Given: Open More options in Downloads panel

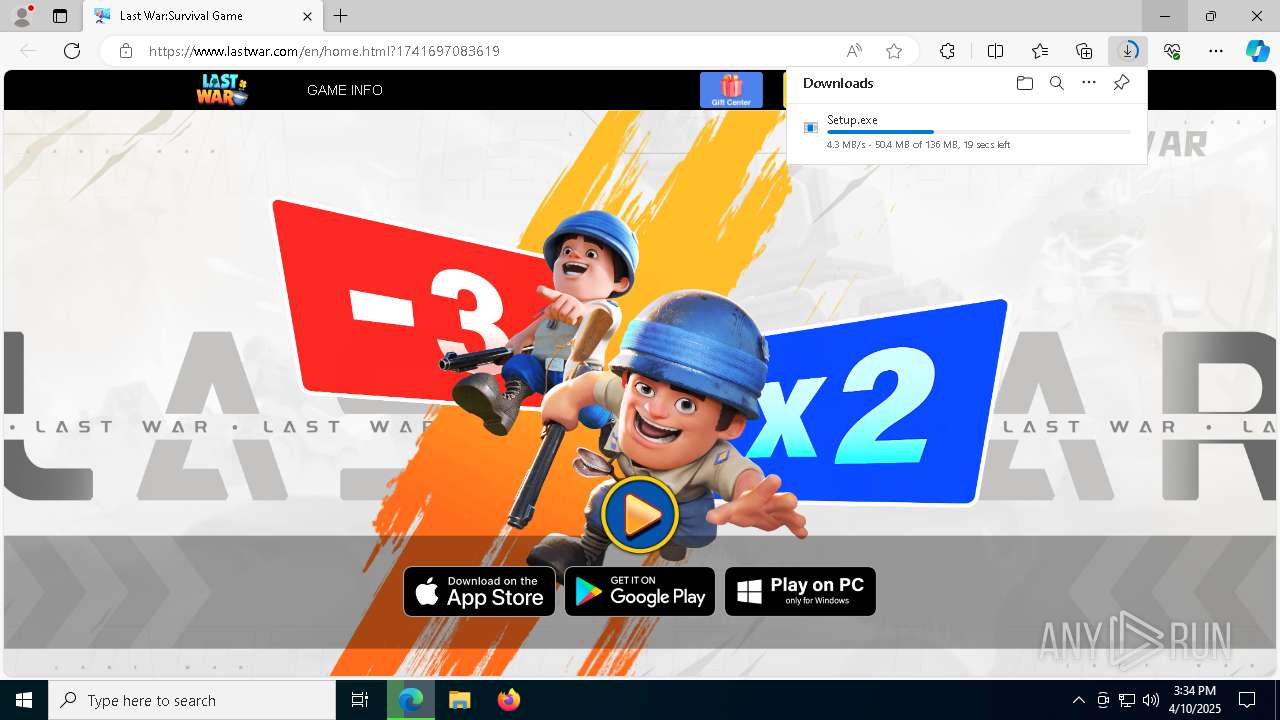Looking at the screenshot, I should click(1089, 83).
